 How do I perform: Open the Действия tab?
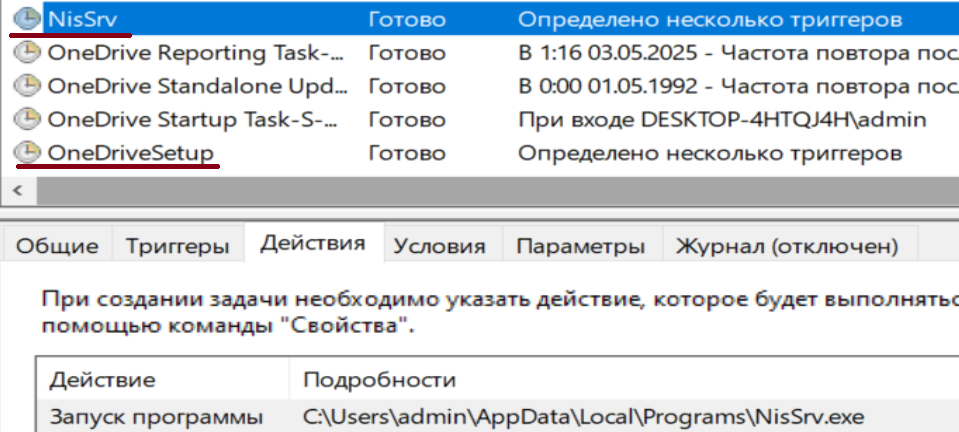(x=313, y=243)
